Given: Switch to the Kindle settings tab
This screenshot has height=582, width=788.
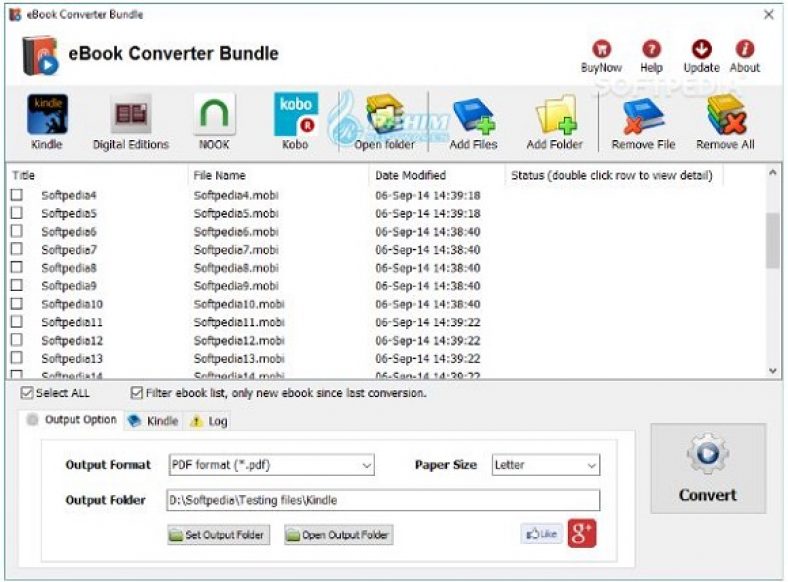Looking at the screenshot, I should tap(154, 421).
